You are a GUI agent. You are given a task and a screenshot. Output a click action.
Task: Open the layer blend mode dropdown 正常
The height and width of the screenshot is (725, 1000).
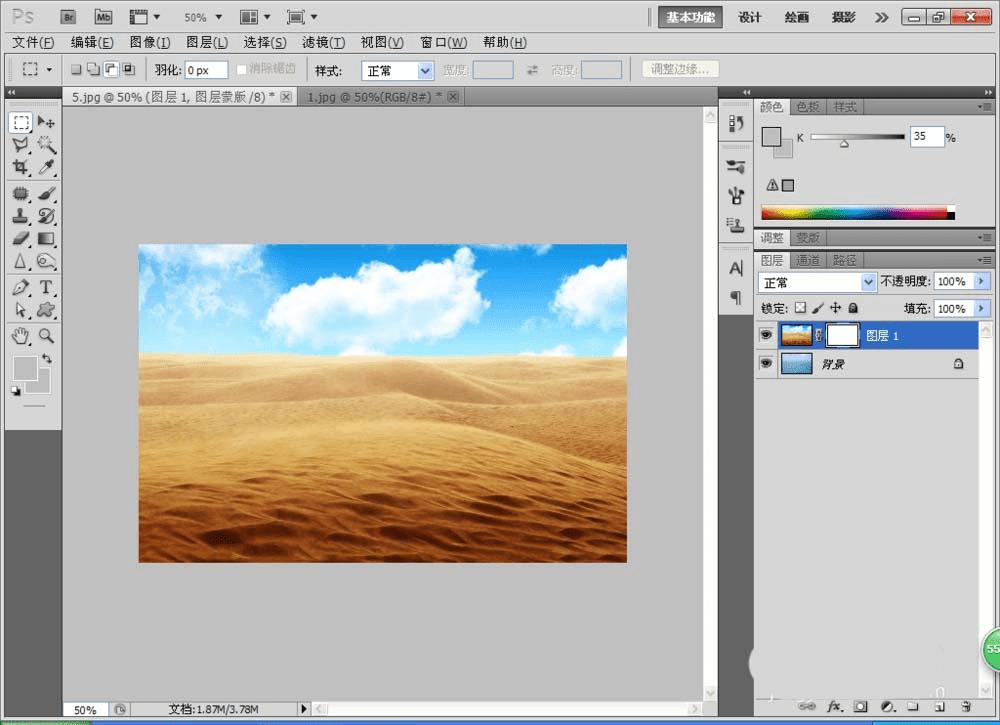tap(817, 282)
